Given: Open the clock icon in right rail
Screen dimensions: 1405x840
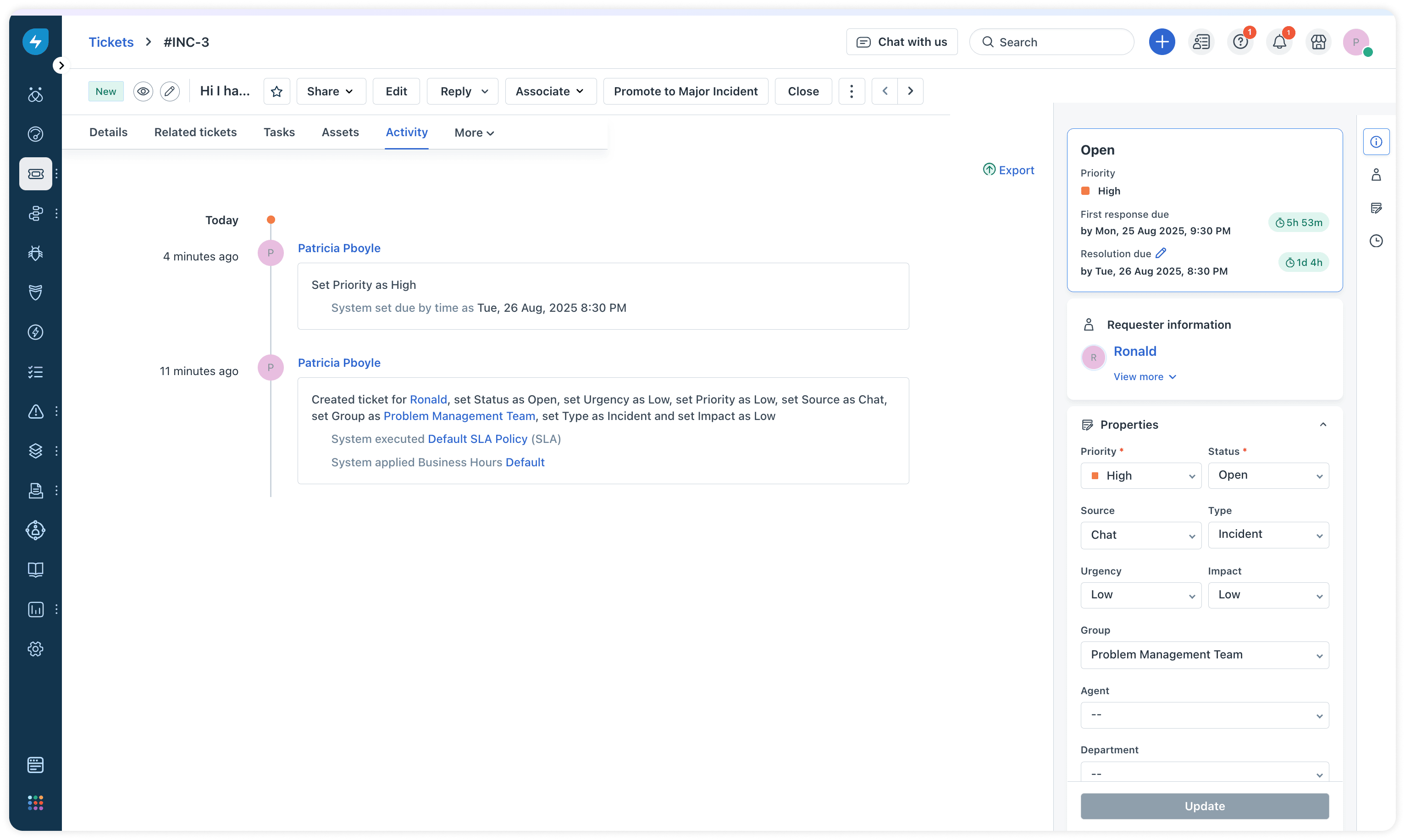Looking at the screenshot, I should coord(1376,241).
